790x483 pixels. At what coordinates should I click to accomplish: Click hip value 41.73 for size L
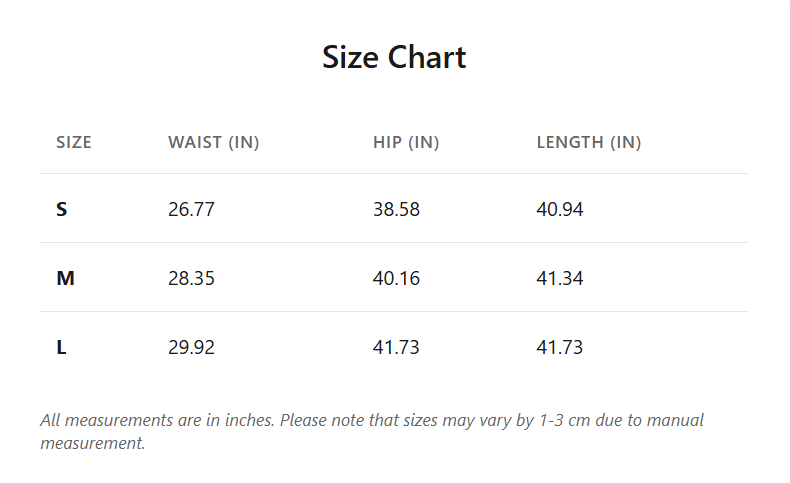point(396,347)
